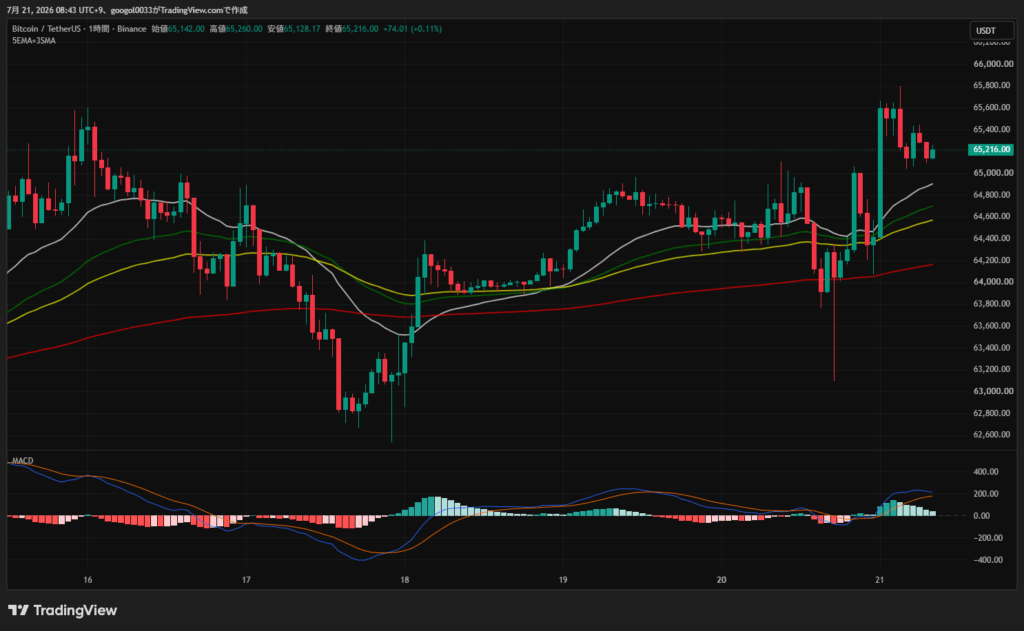Click the 高値 65,260.00 high value
The image size is (1024, 631).
[x=236, y=29]
